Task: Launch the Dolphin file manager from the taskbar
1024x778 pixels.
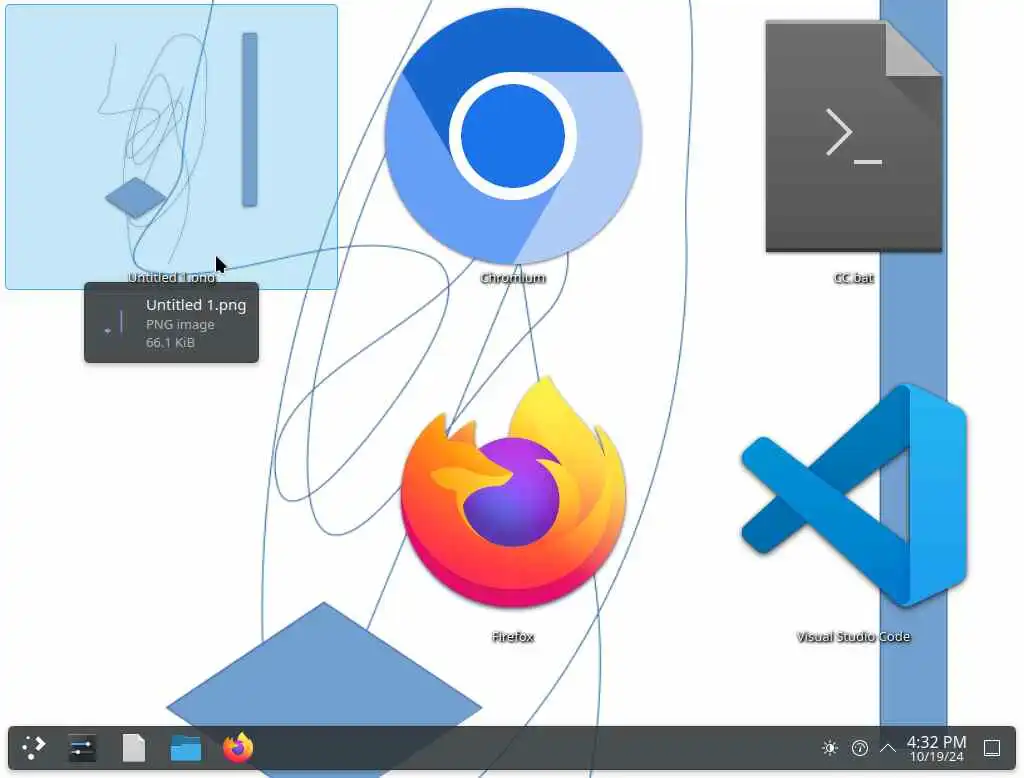Action: (185, 748)
